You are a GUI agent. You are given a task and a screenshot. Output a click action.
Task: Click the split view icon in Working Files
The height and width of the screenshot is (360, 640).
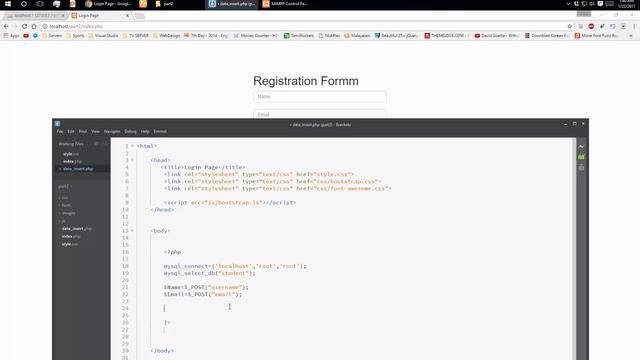pos(104,144)
